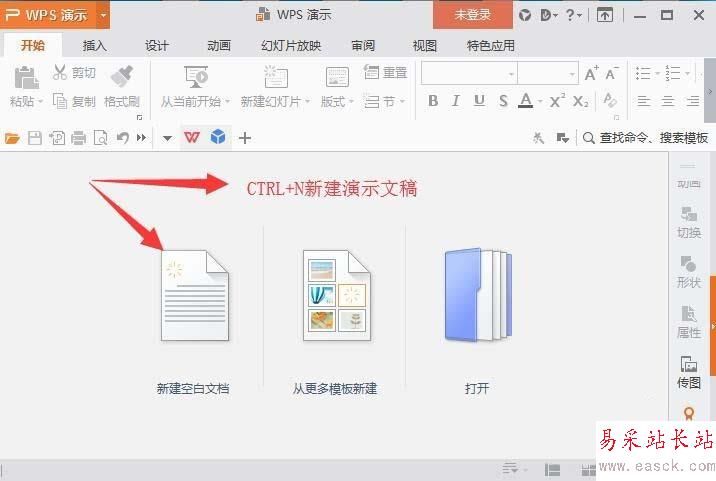Select the Format Painter brush
716x481 pixels.
(121, 76)
